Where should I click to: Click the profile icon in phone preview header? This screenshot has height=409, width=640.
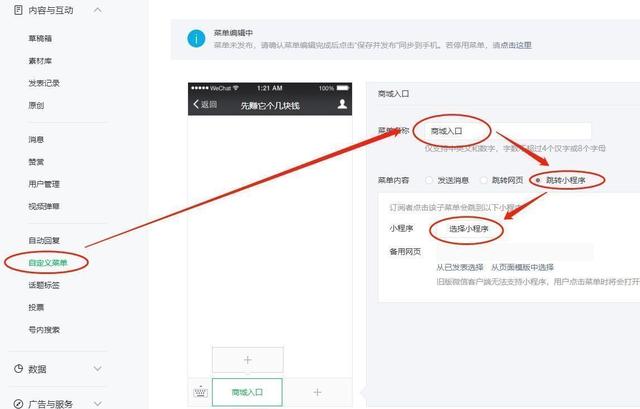342,104
